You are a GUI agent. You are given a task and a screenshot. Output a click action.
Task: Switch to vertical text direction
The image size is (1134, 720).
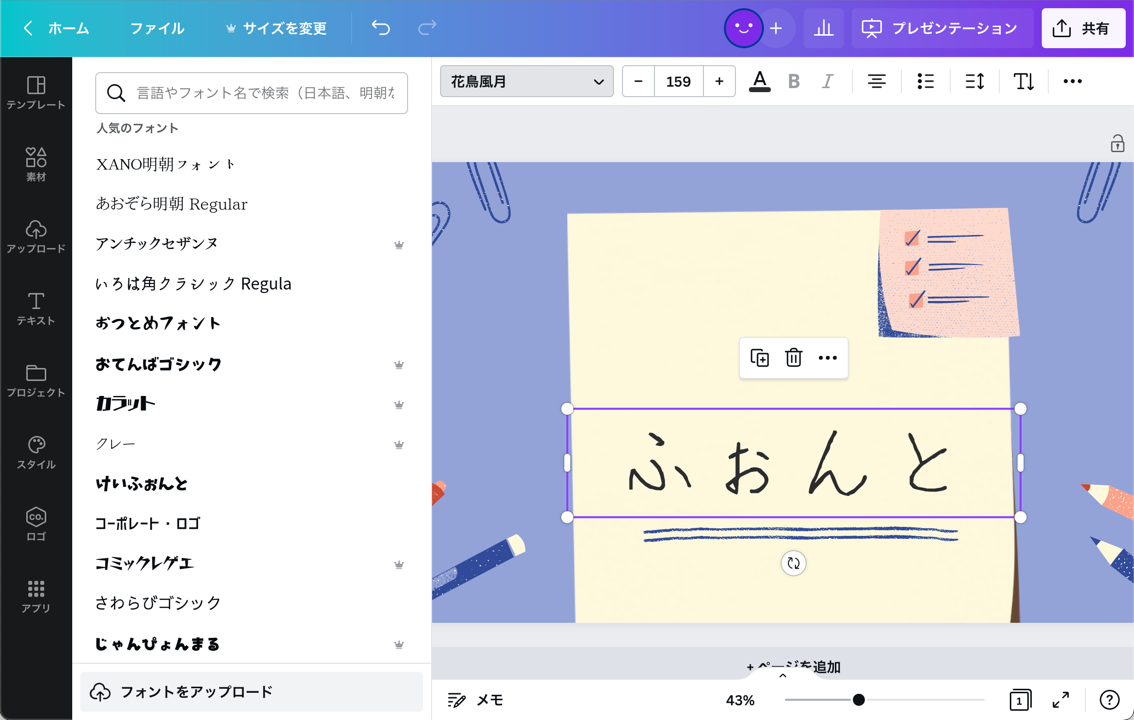click(1023, 81)
